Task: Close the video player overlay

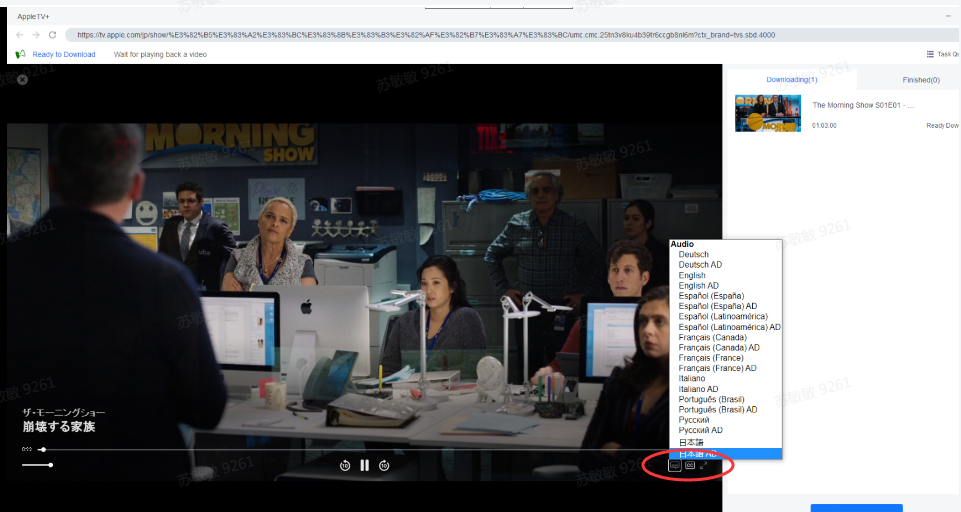Action: (22, 80)
